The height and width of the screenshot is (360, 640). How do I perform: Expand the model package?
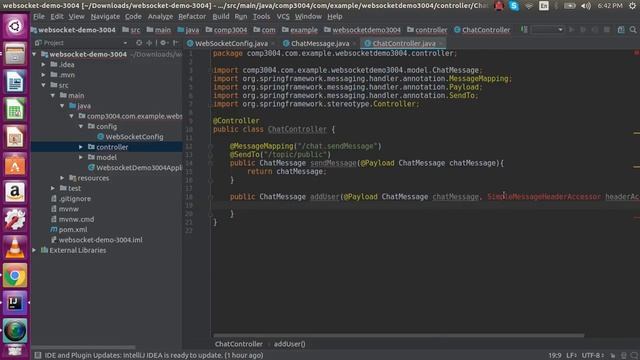click(x=80, y=157)
